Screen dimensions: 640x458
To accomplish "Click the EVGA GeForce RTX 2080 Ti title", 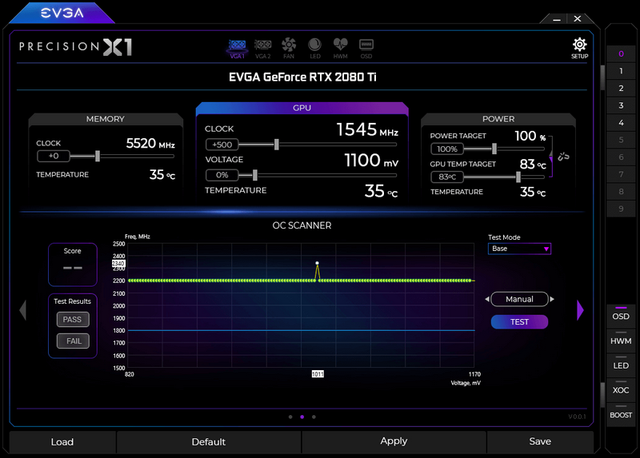I will click(x=302, y=77).
